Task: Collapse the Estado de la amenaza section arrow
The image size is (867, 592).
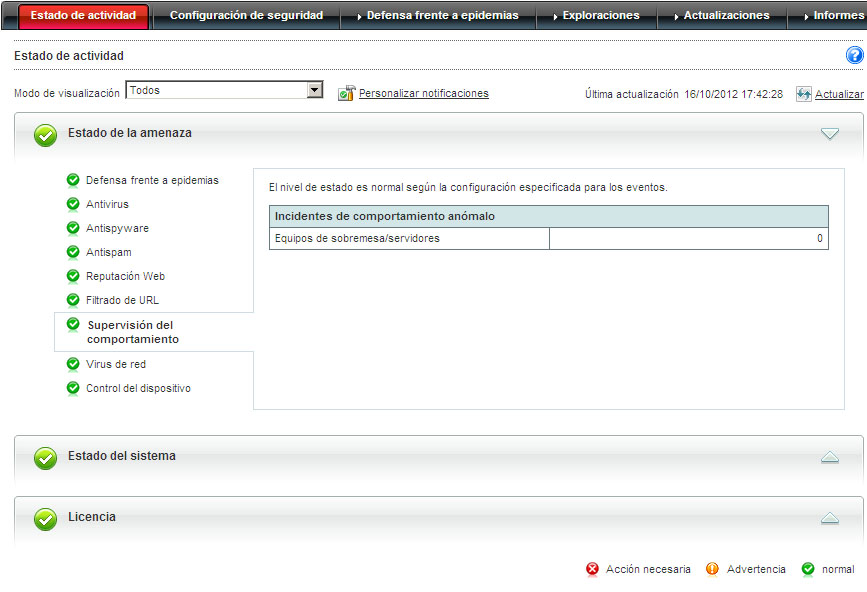Action: [x=829, y=134]
